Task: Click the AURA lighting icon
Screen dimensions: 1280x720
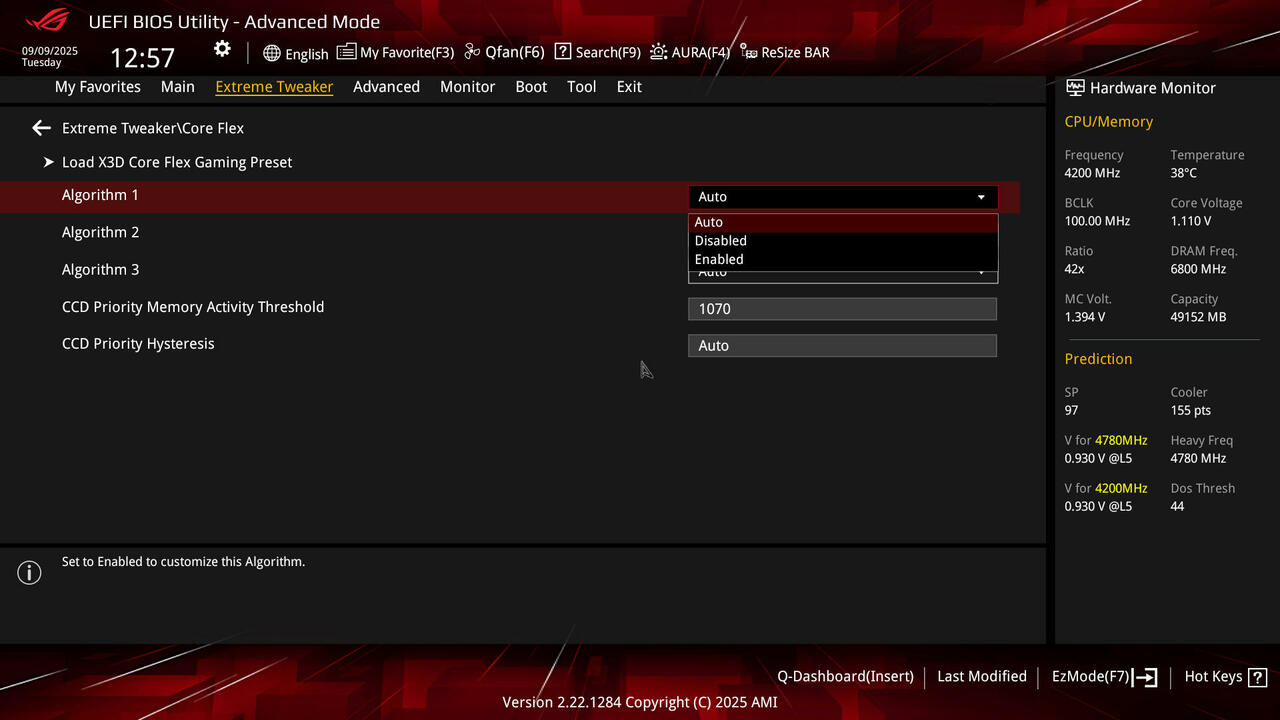Action: [659, 52]
